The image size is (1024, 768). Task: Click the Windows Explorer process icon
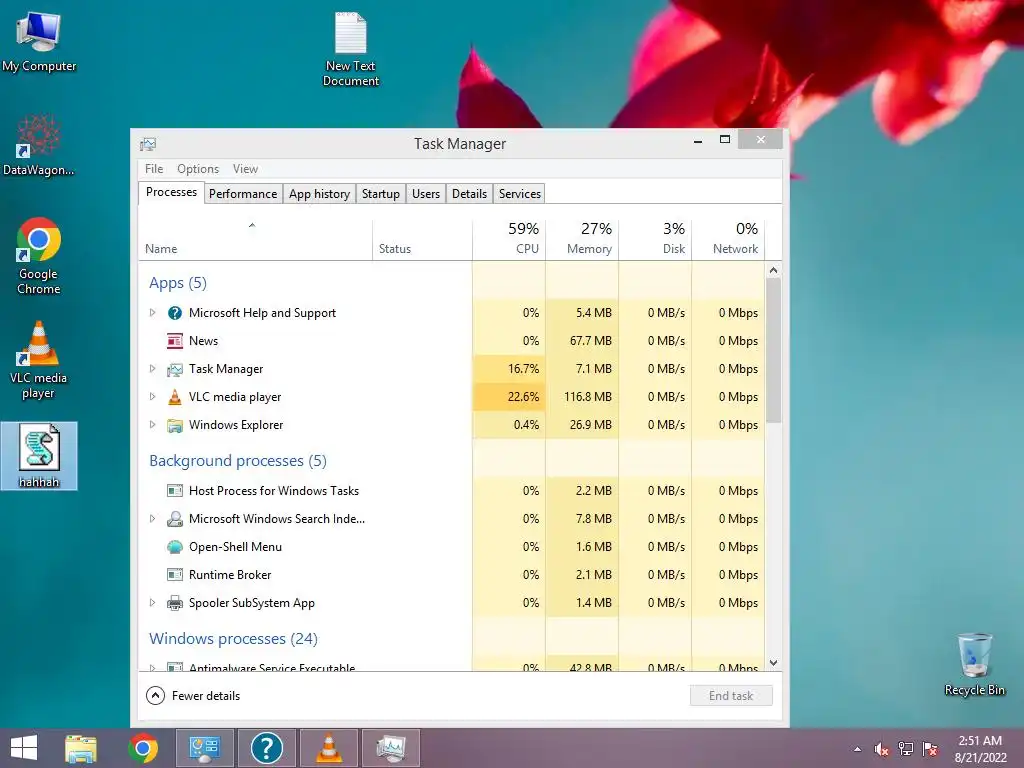click(174, 425)
